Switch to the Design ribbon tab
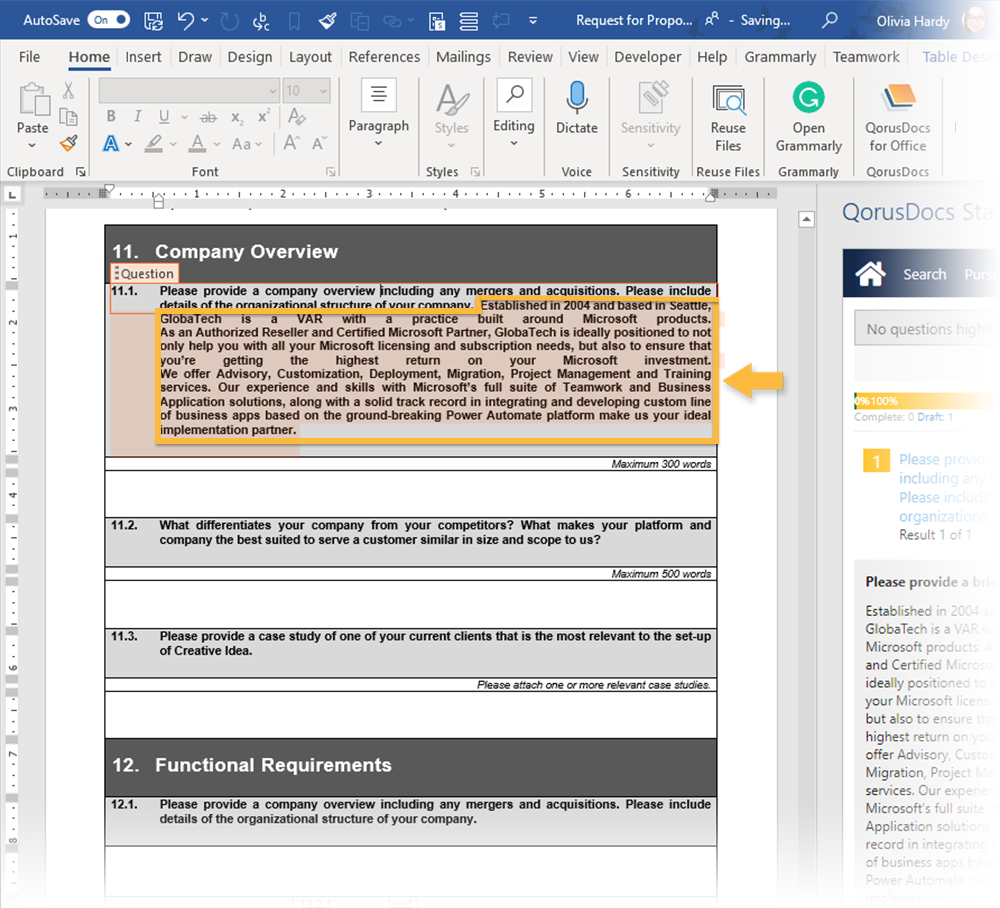 (x=249, y=57)
